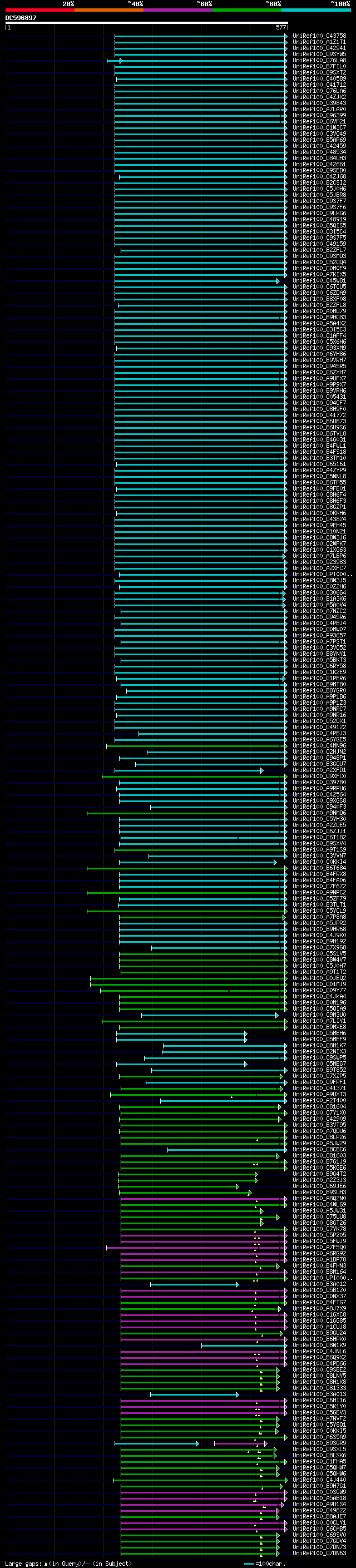
Task: Select subject UniRef100_A2XFD1
Action: pos(319,770)
